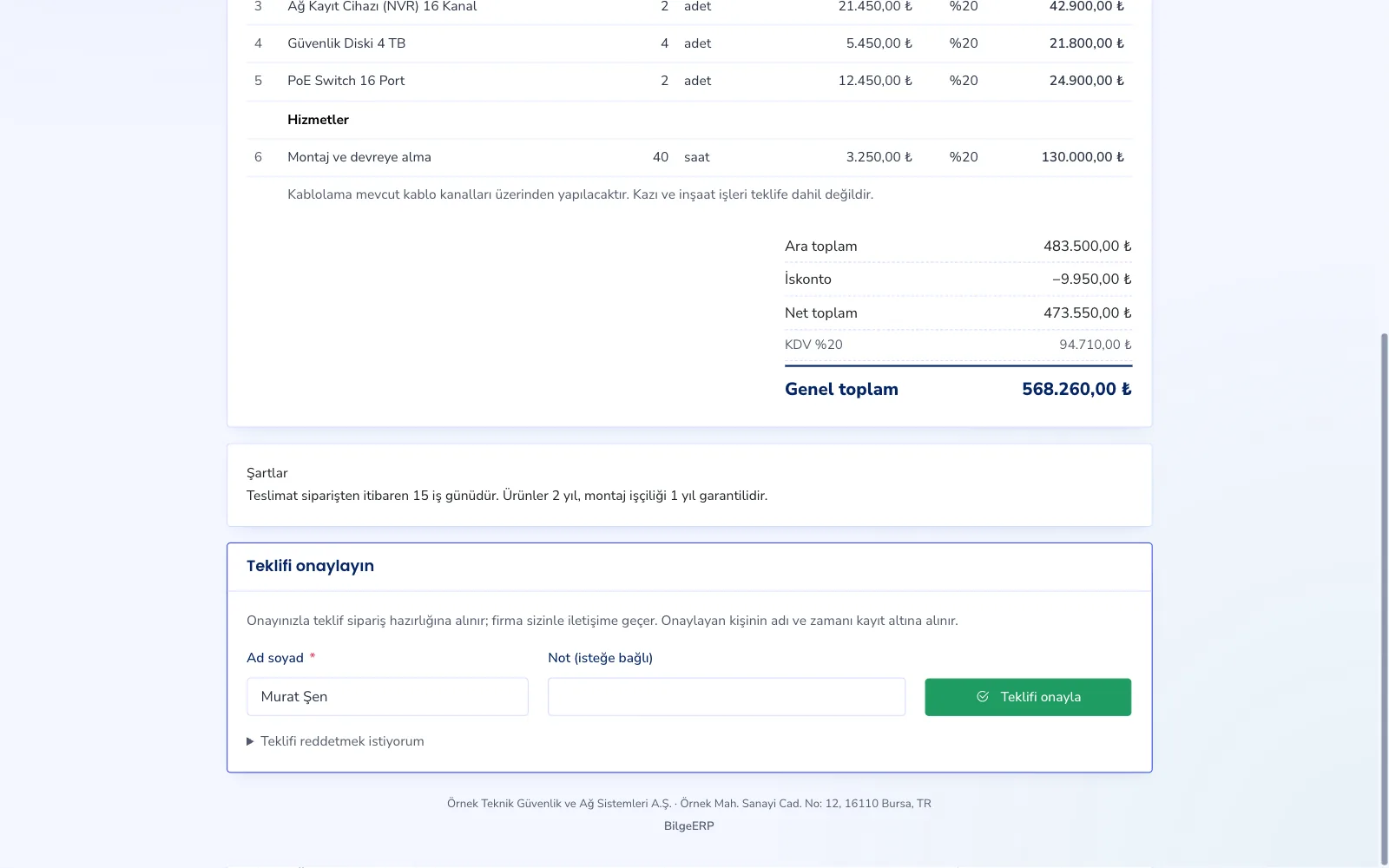
Task: Click the Şartlar heading
Action: [x=267, y=473]
